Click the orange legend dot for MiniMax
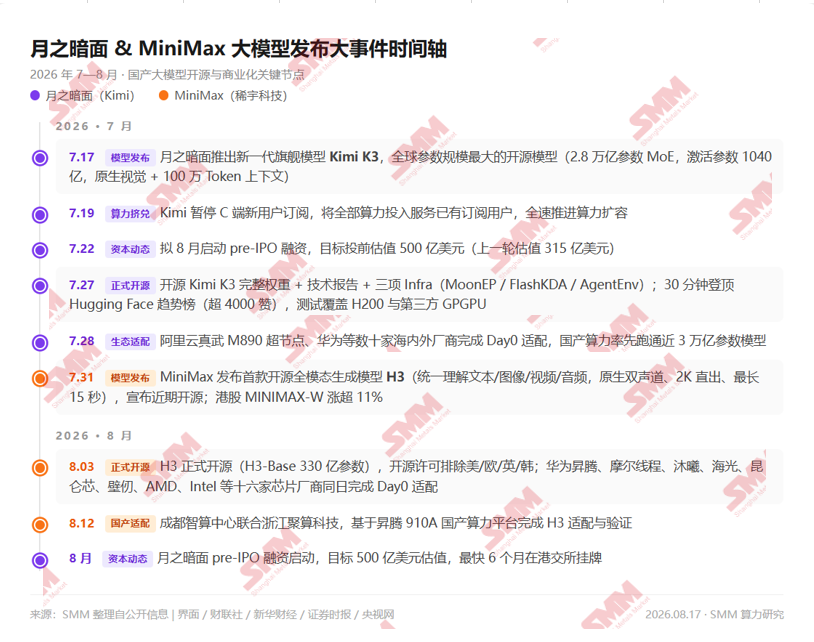This screenshot has width=814, height=642. [x=164, y=95]
